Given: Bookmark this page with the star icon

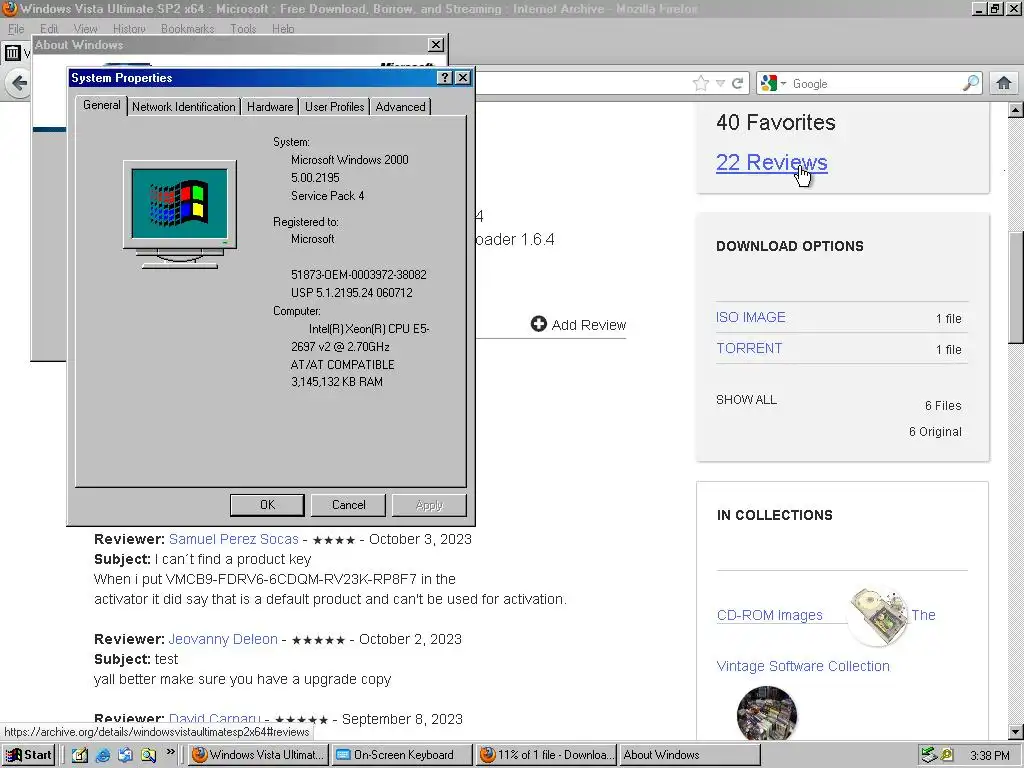Looking at the screenshot, I should coord(701,84).
